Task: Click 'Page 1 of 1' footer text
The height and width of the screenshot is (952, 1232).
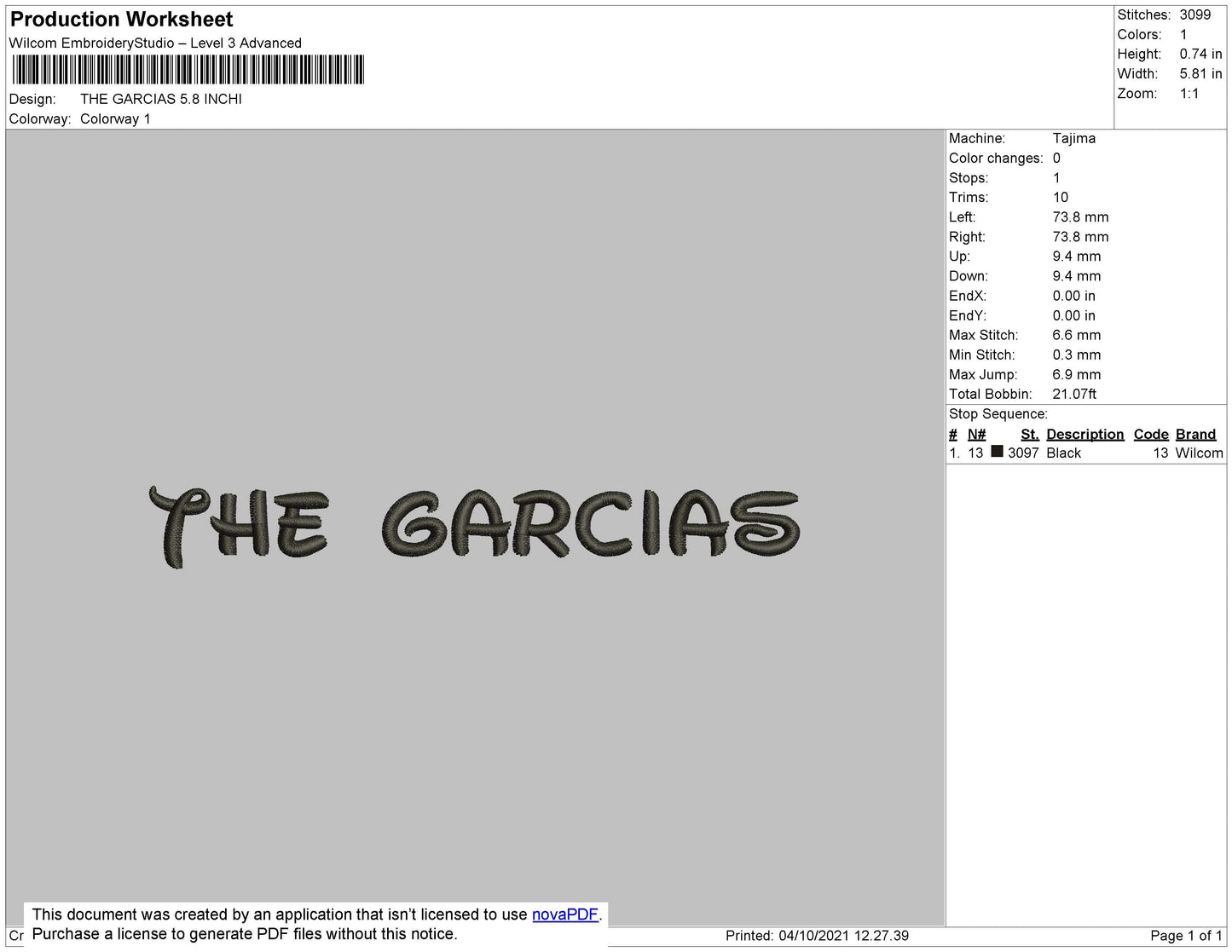Action: coord(1186,936)
